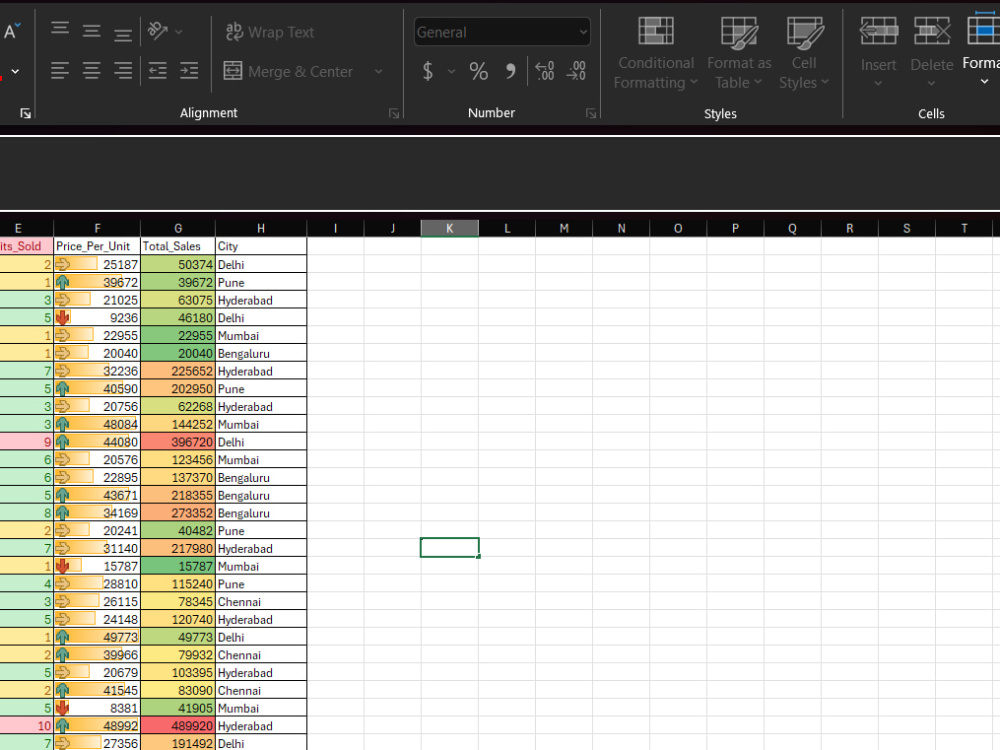The image size is (1000, 750).
Task: Open Number format dialog launcher
Action: pyautogui.click(x=591, y=114)
